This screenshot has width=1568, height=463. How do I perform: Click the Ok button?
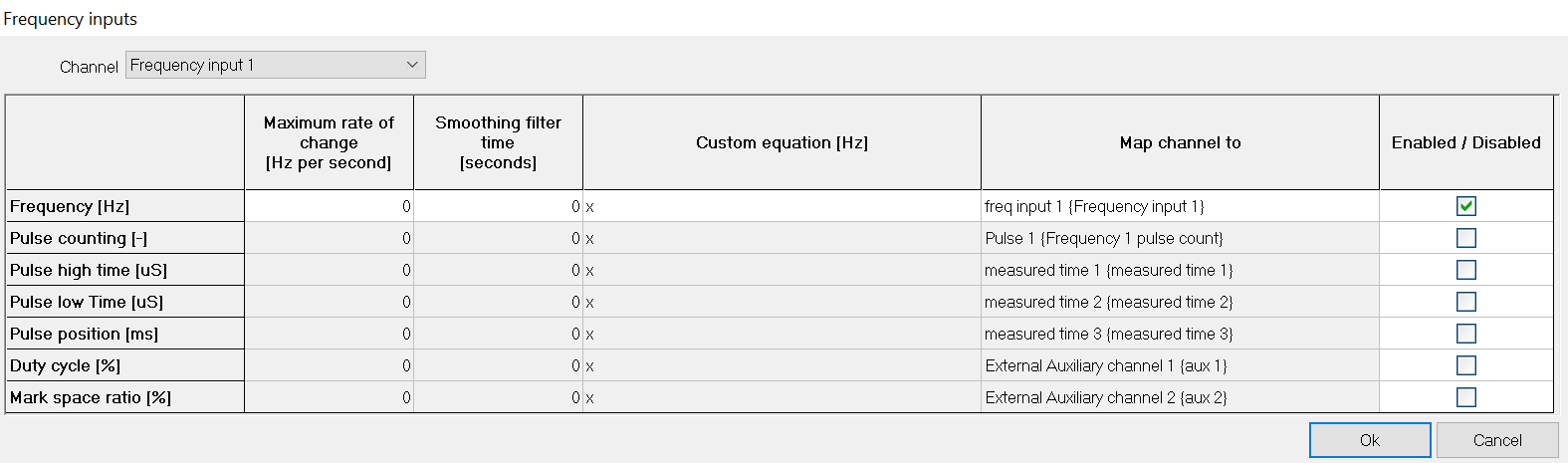click(x=1369, y=440)
